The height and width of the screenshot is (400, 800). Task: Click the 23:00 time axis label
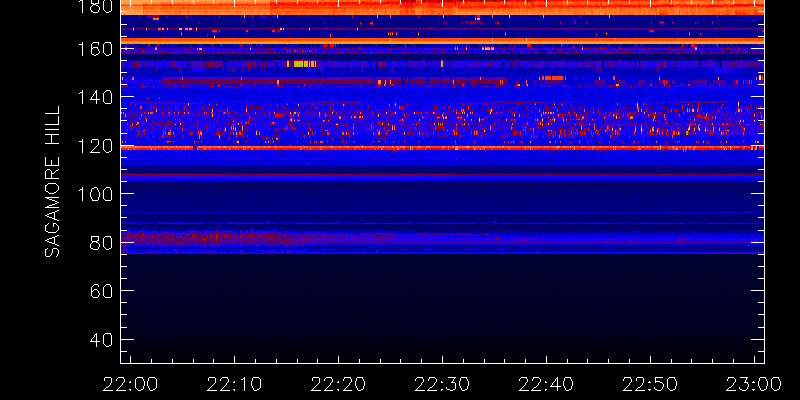(754, 385)
